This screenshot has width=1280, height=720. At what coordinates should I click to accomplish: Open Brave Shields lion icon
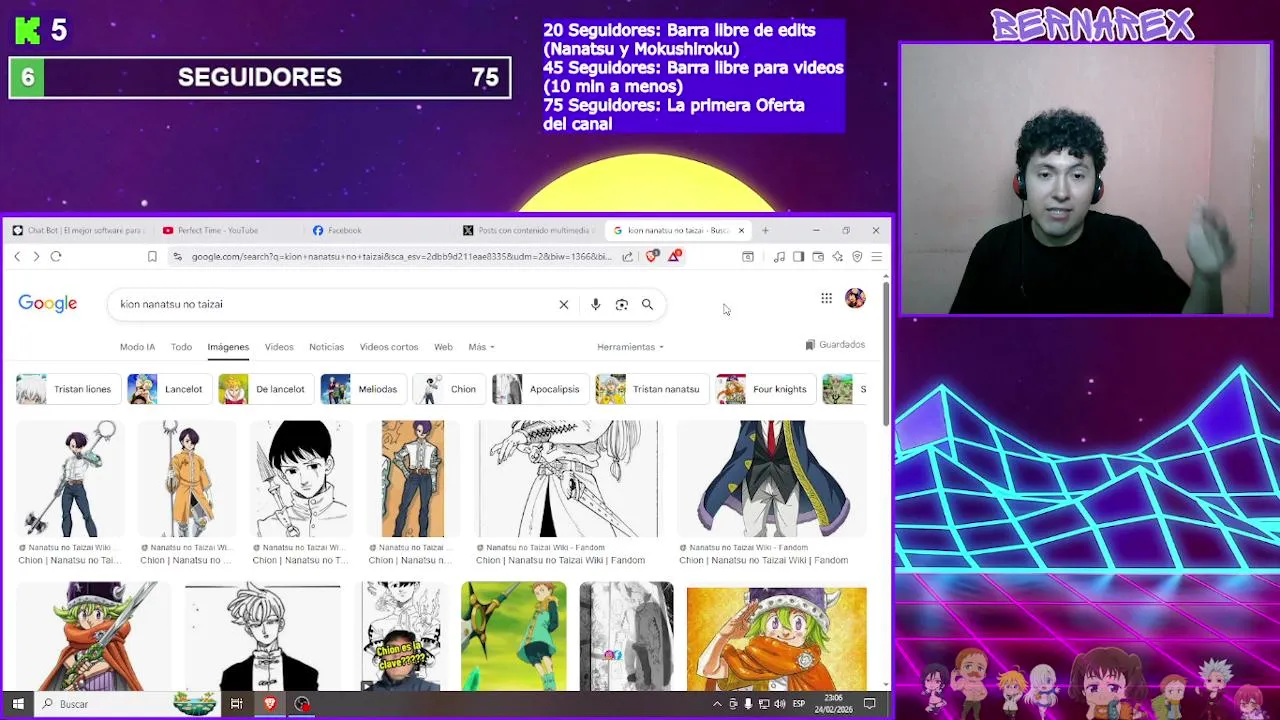(652, 257)
